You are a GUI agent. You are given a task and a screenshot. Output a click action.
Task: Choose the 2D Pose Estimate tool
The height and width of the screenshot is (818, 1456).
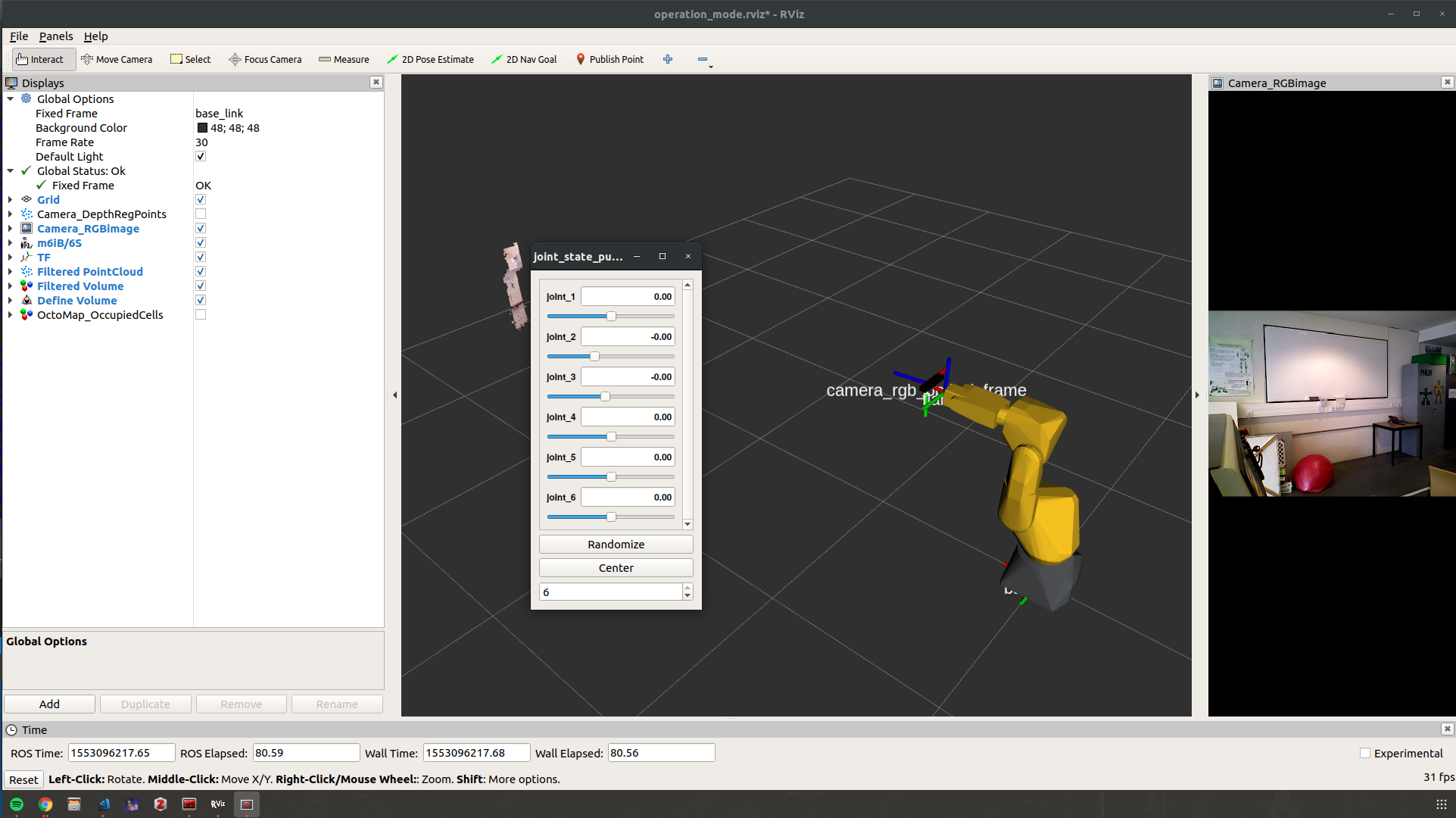pyautogui.click(x=430, y=59)
